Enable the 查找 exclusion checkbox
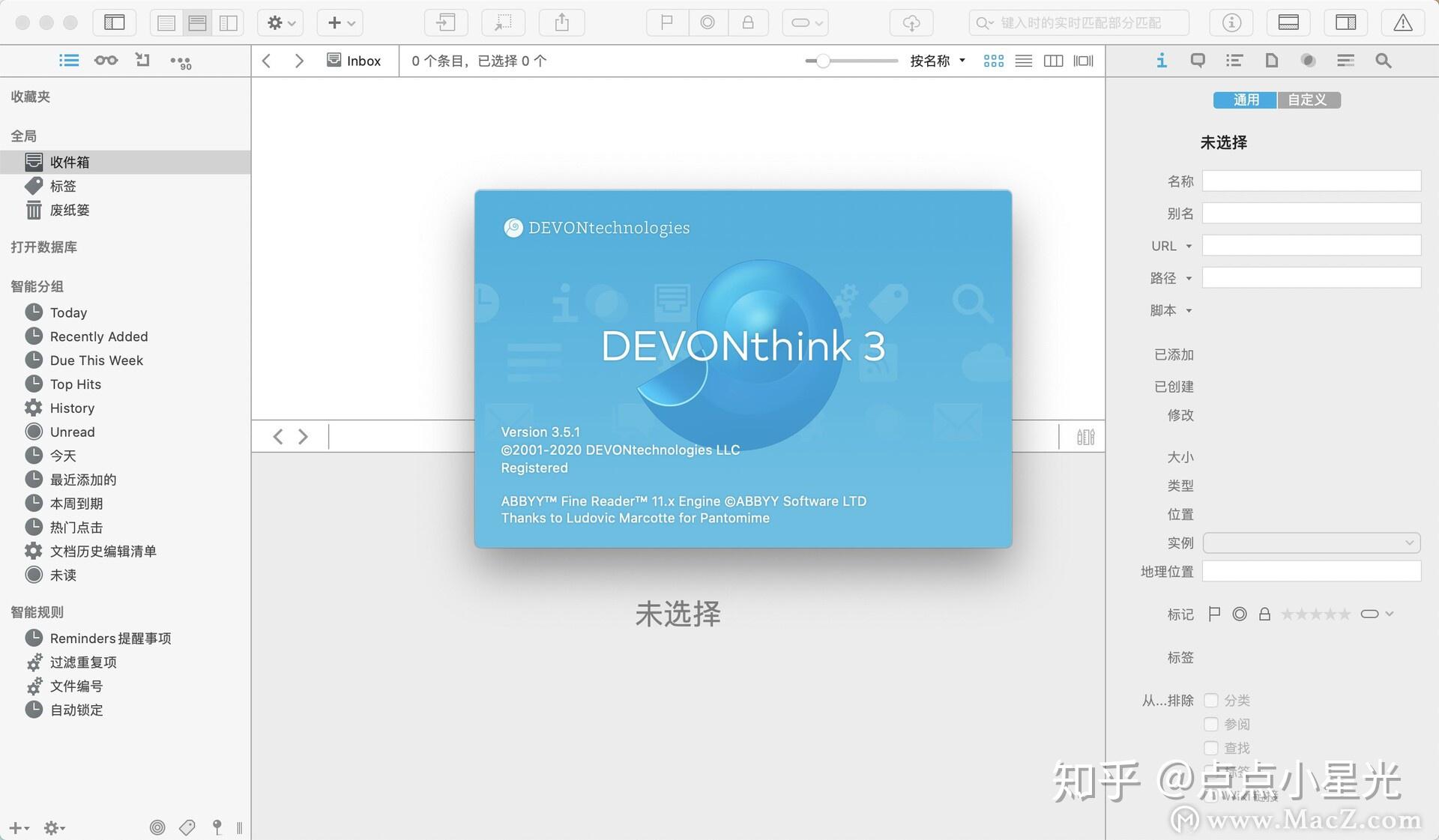 (x=1211, y=748)
